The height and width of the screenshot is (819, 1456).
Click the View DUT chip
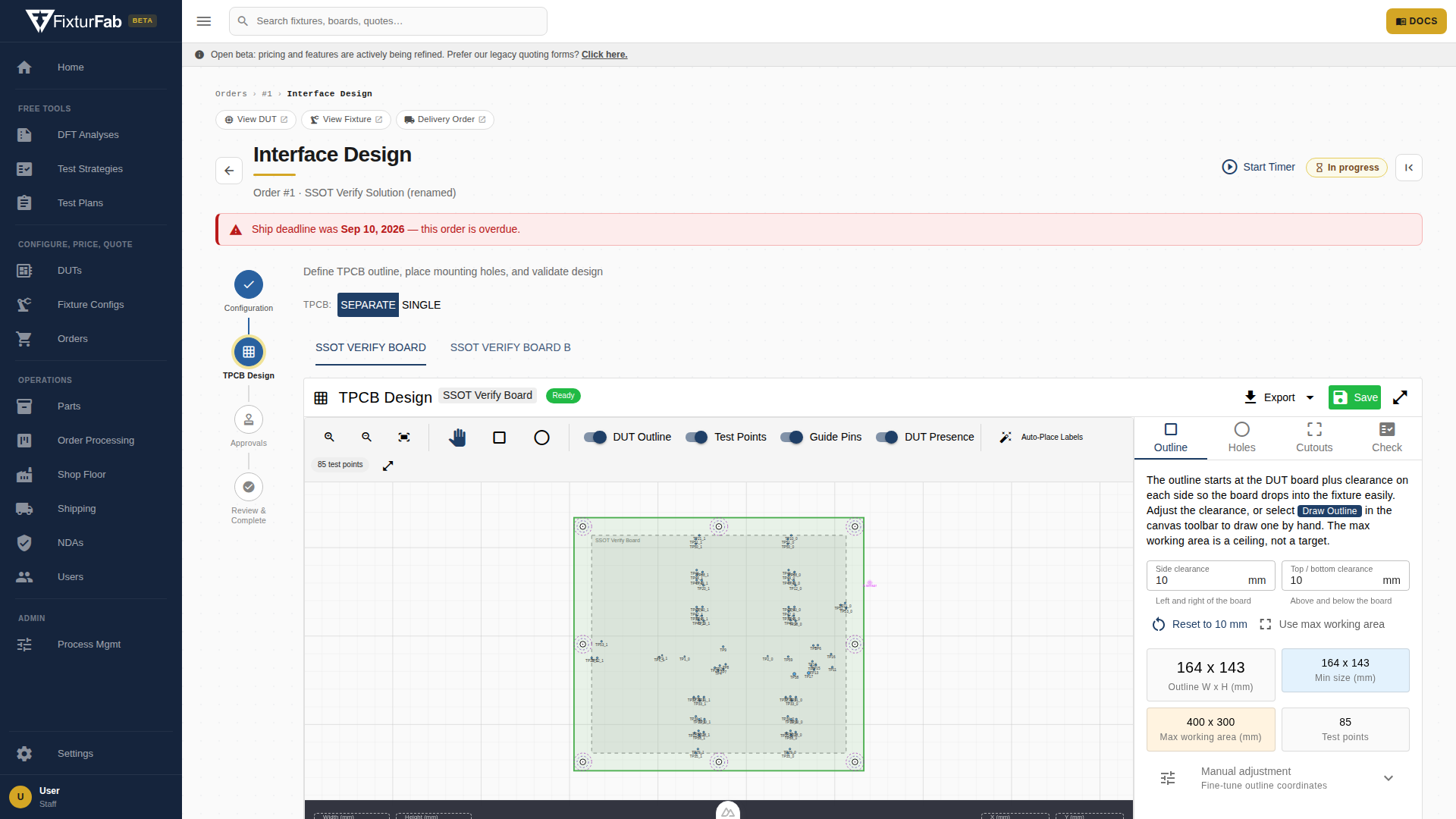256,120
